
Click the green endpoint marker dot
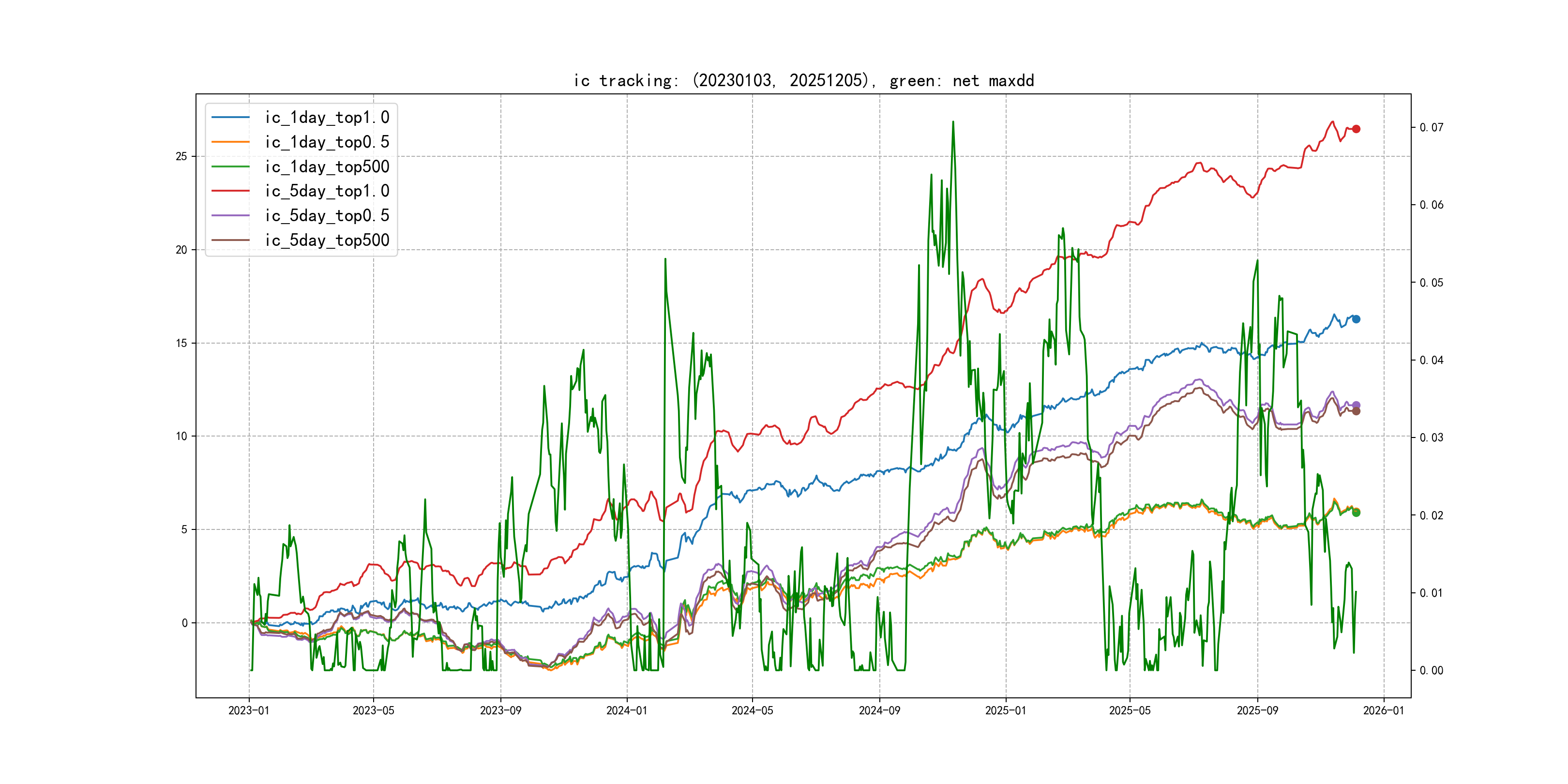pos(1356,513)
